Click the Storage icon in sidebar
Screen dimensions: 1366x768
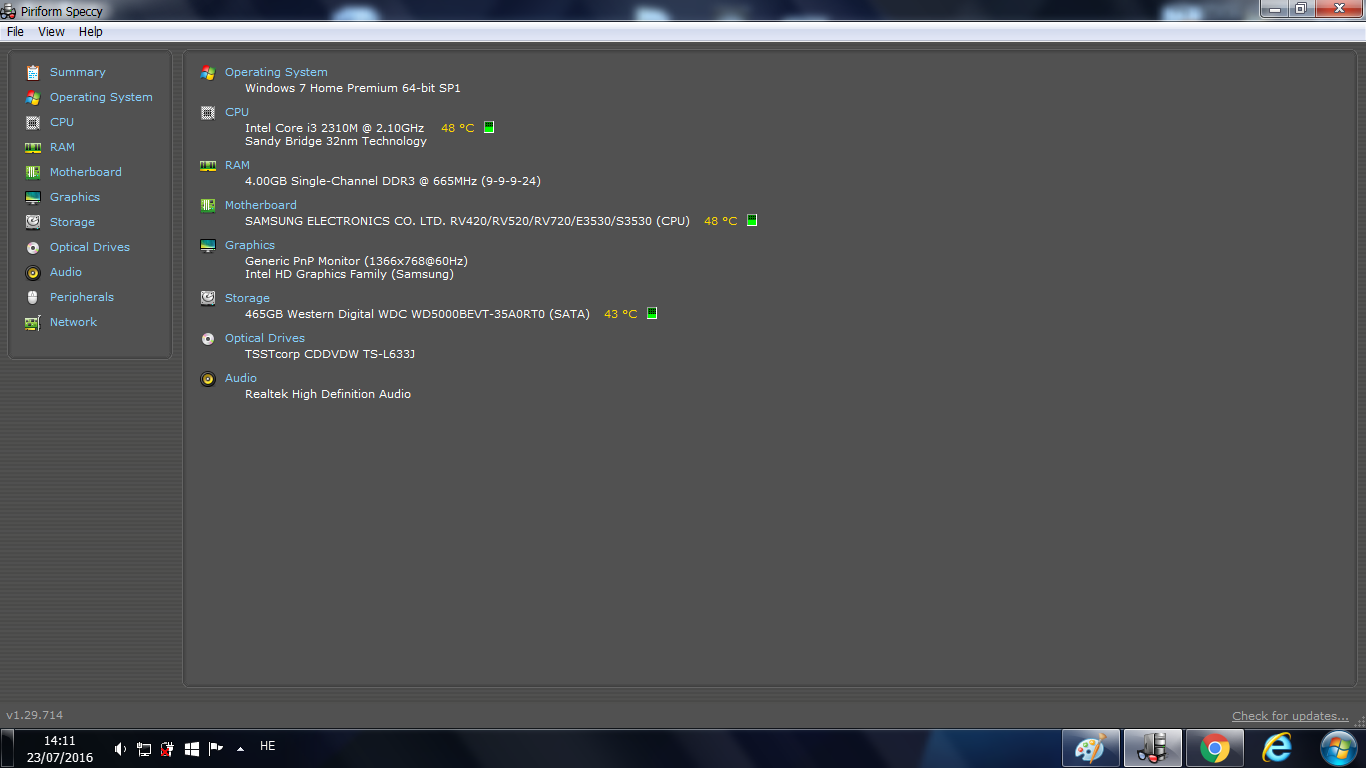coord(33,222)
